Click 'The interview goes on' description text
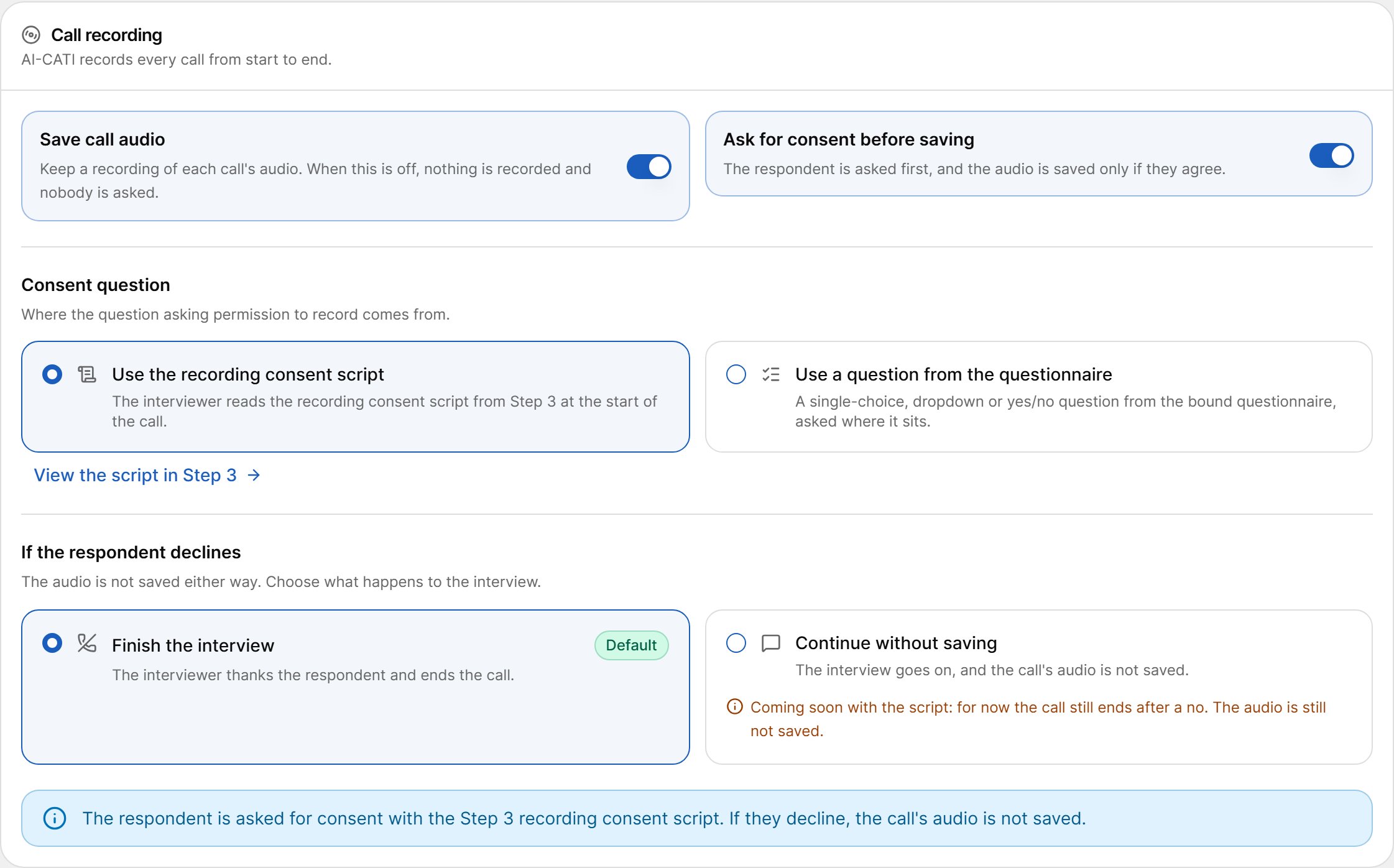 point(992,670)
